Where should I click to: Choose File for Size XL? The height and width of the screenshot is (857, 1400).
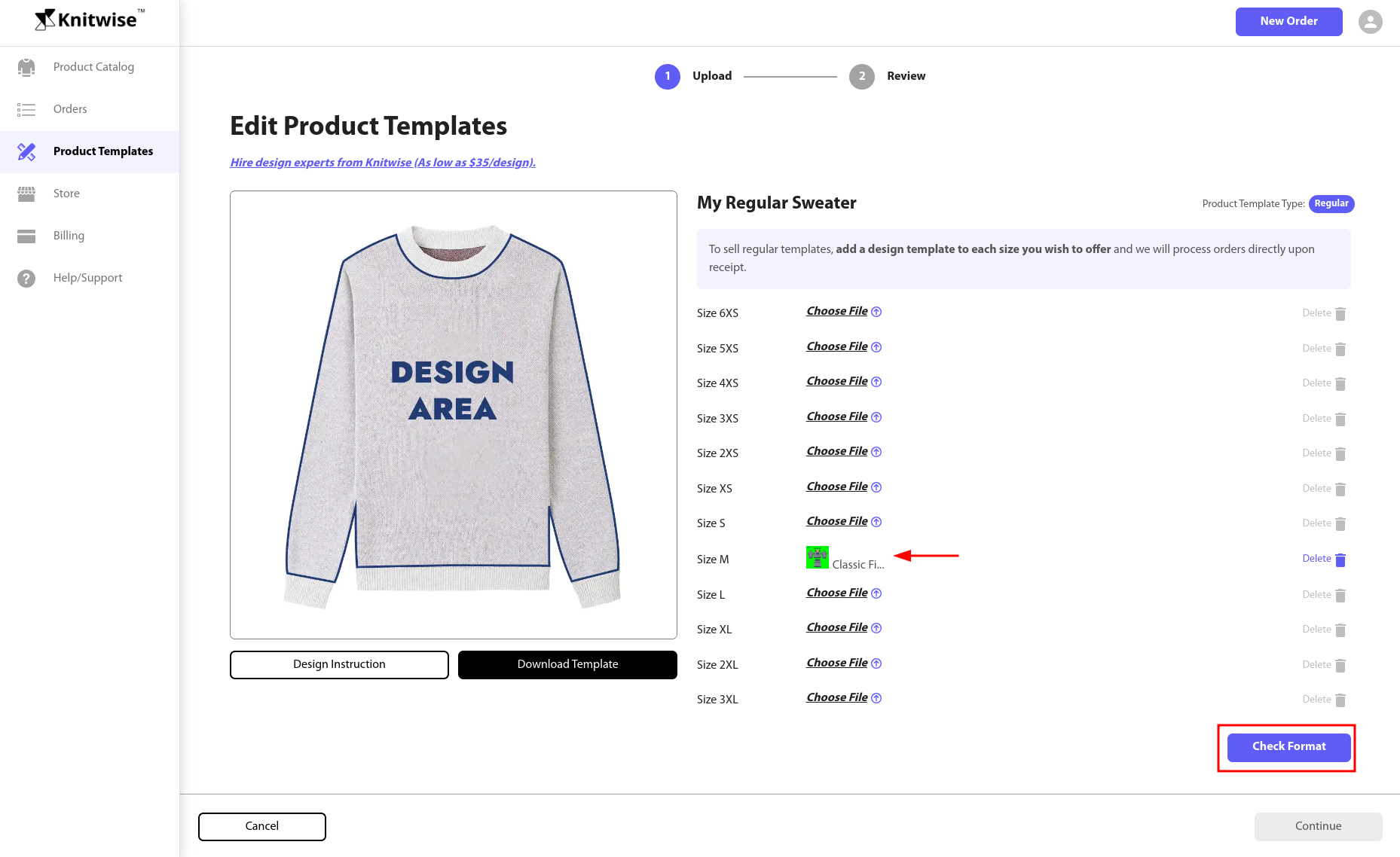coord(837,628)
